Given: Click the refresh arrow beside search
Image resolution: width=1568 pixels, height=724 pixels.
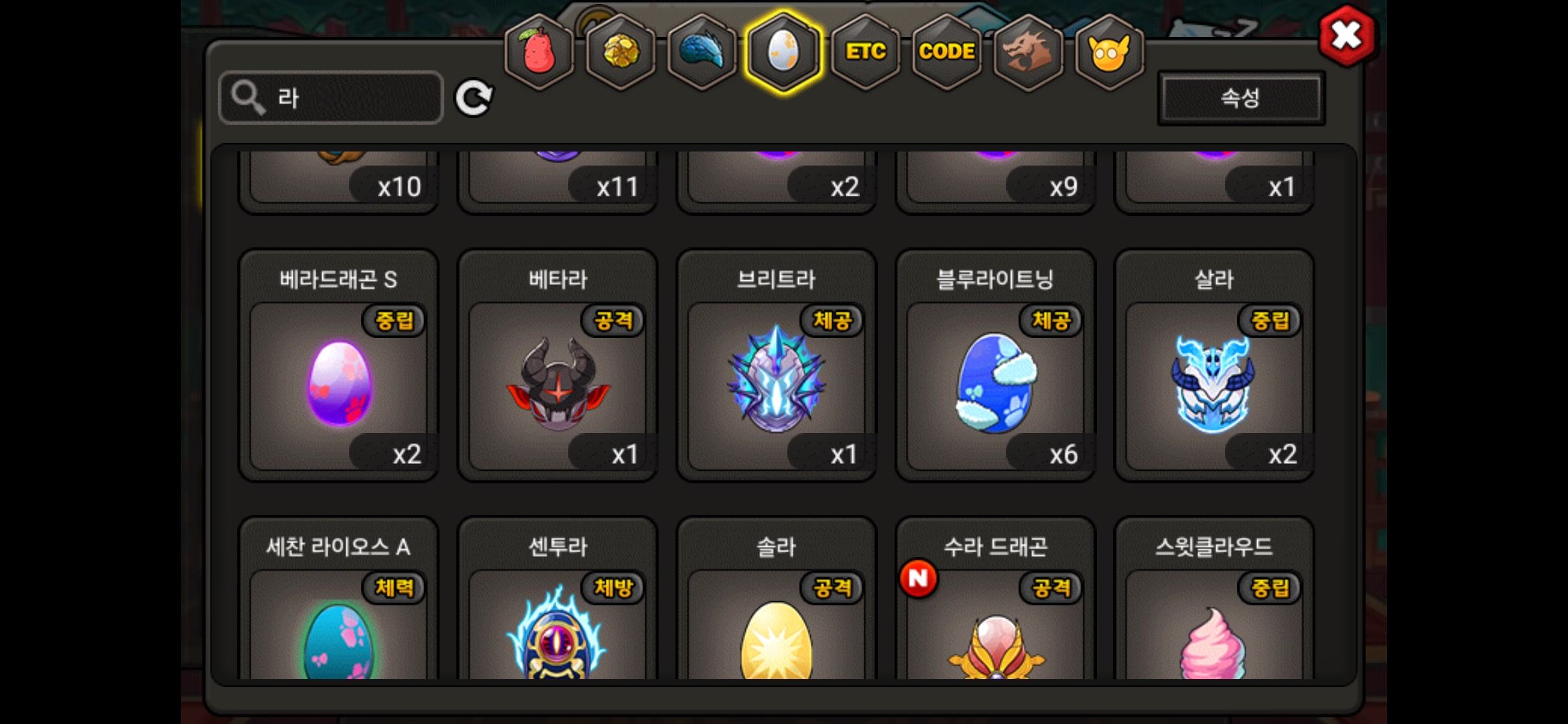Looking at the screenshot, I should (474, 99).
